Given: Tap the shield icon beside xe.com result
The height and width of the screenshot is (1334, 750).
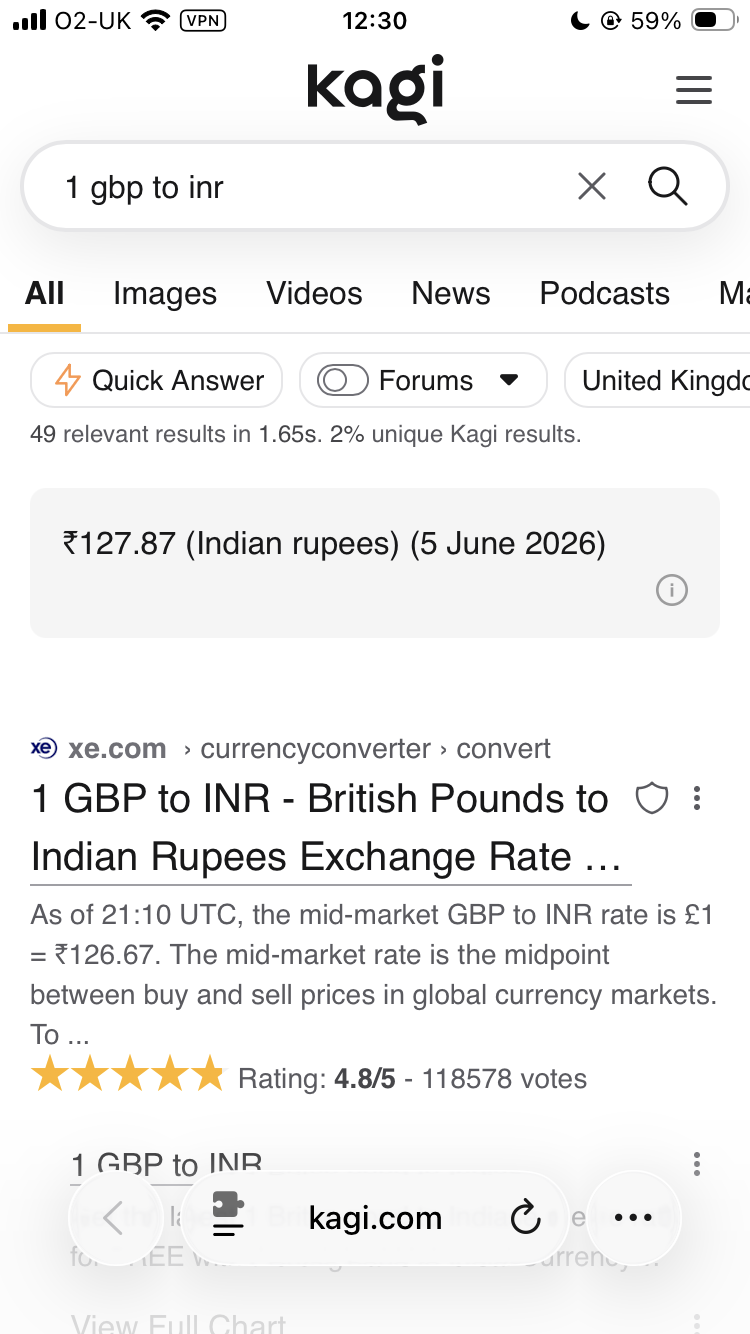Looking at the screenshot, I should tap(652, 798).
